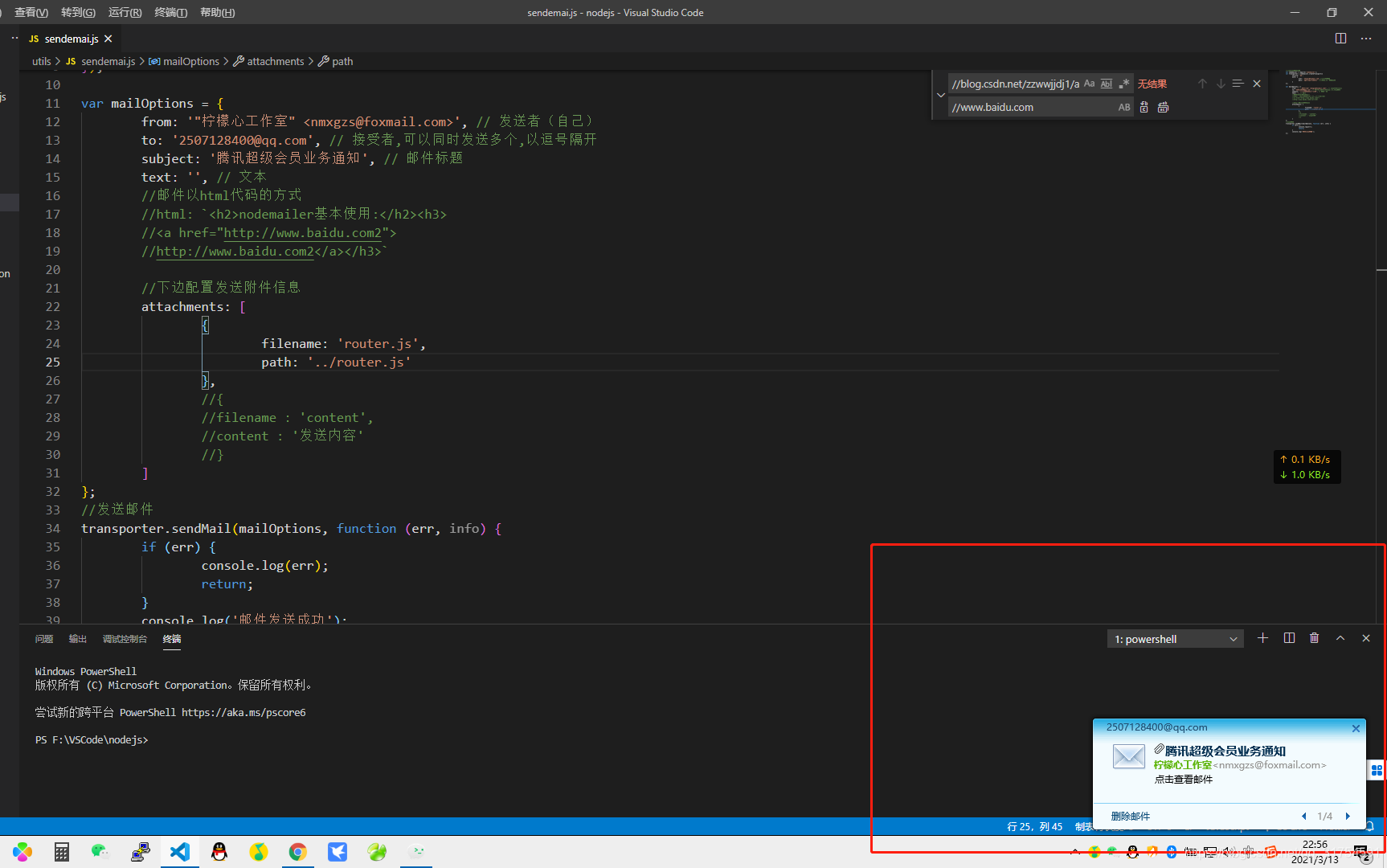This screenshot has width=1387, height=868.
Task: Go to next match arrow
Action: click(1221, 84)
